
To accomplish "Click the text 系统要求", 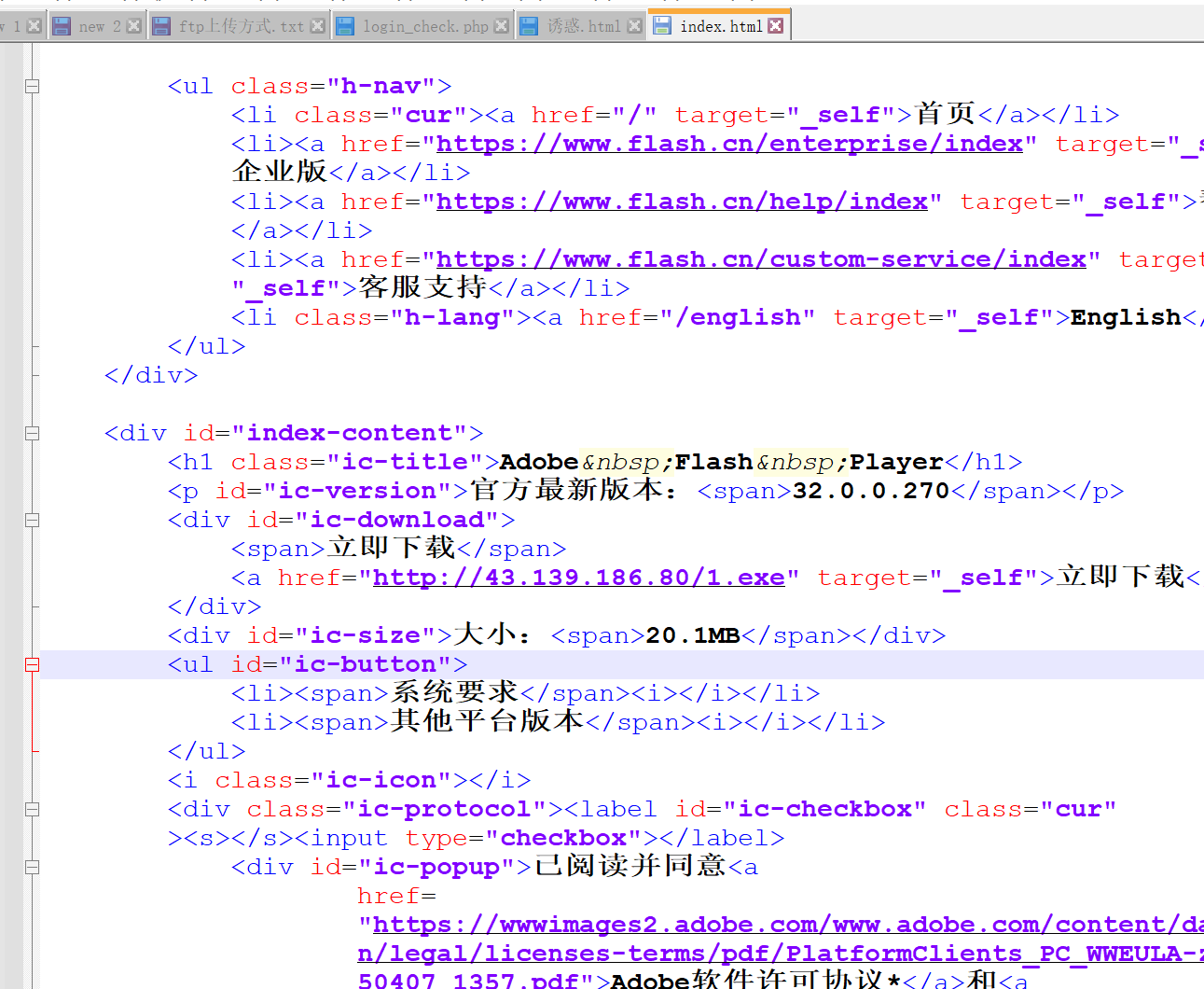I will (x=454, y=692).
